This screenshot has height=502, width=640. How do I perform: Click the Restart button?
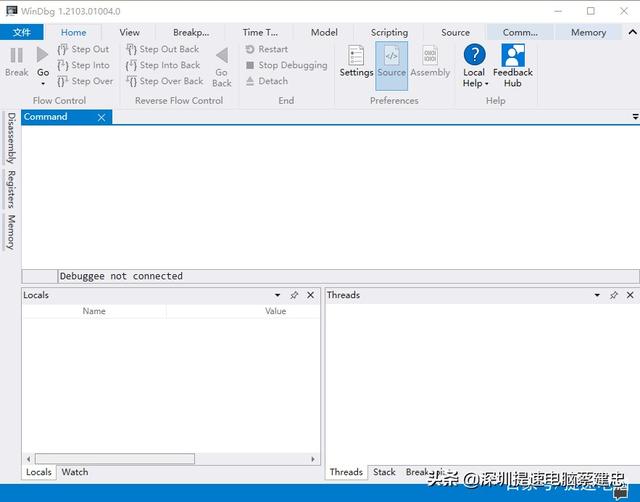267,49
